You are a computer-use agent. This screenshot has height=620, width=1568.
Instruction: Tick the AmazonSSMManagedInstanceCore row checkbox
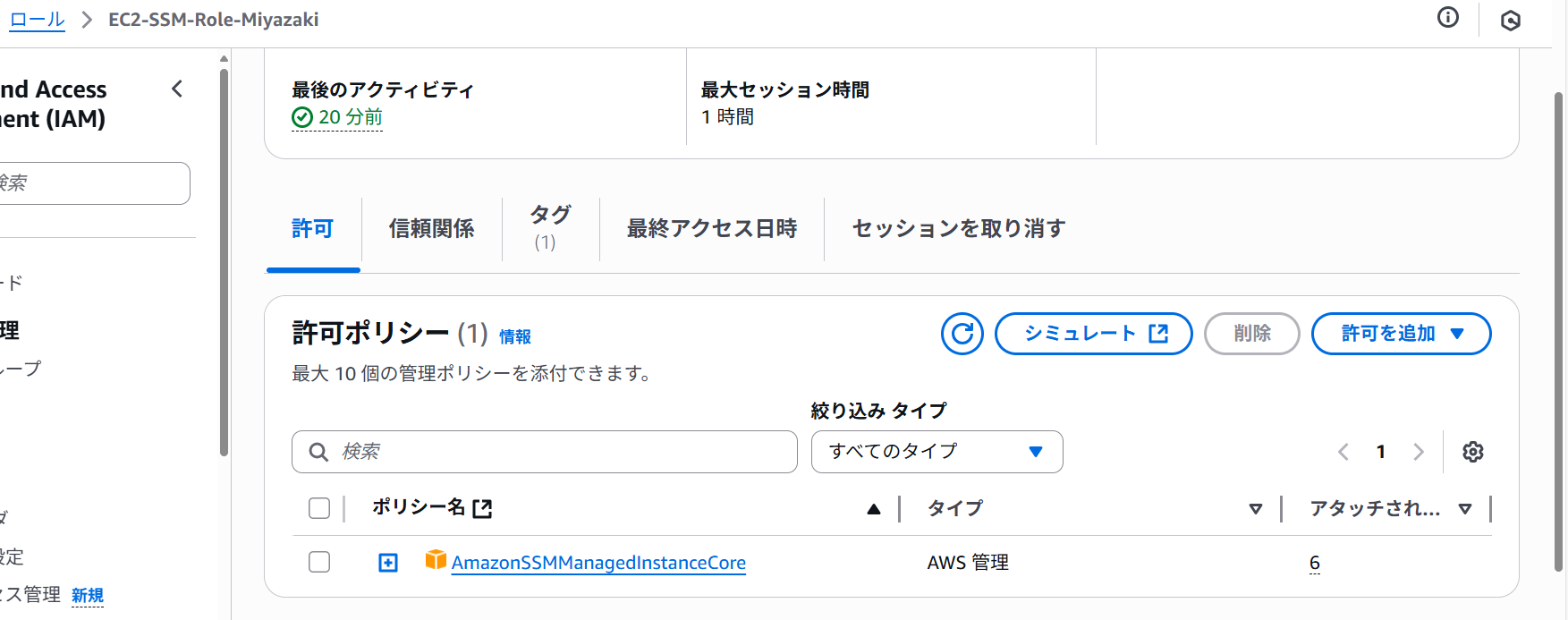pos(319,562)
